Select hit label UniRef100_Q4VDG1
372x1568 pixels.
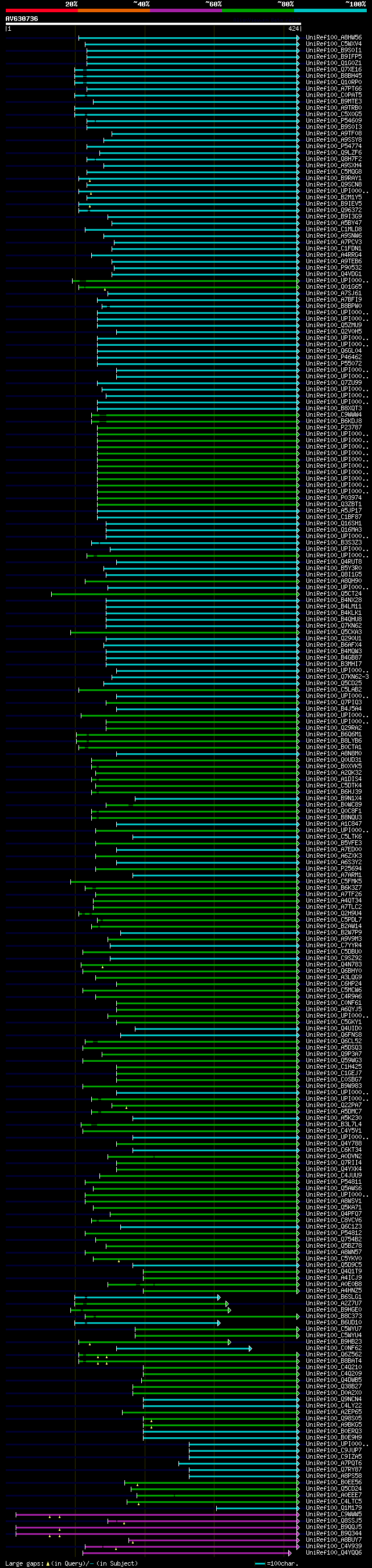click(334, 274)
